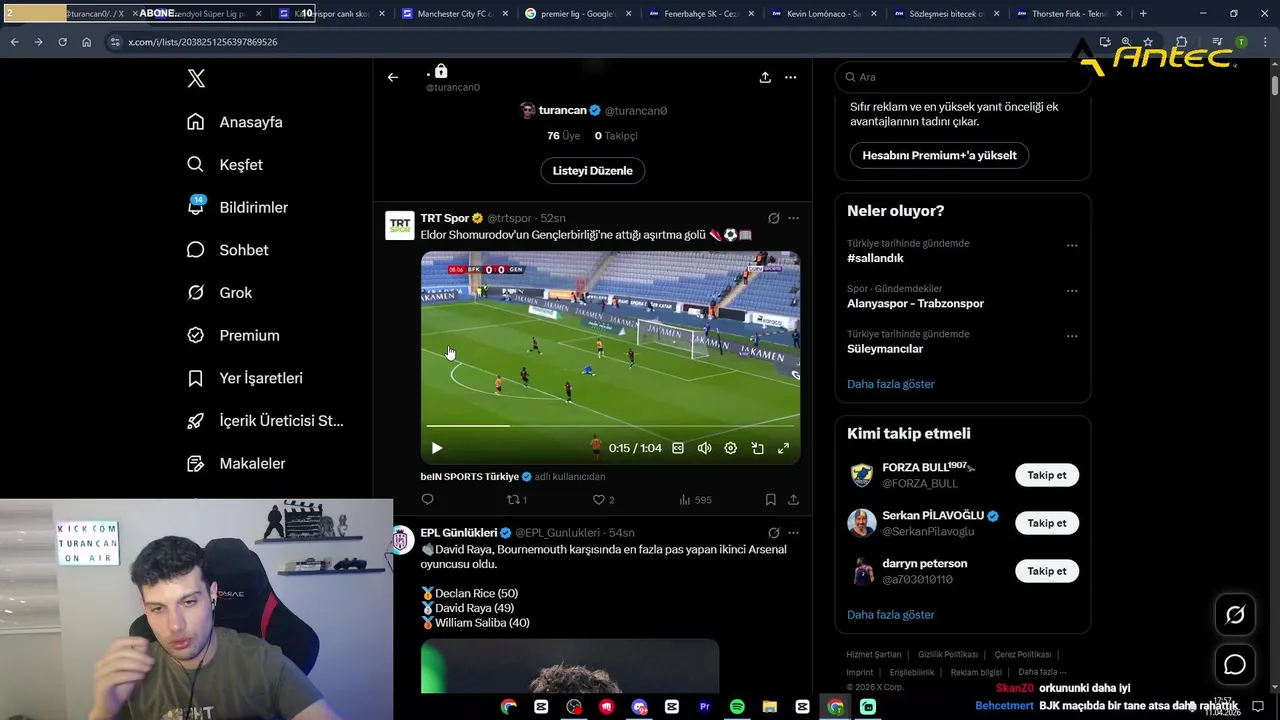
Task: Open the #sallandık trend
Action: [x=875, y=258]
